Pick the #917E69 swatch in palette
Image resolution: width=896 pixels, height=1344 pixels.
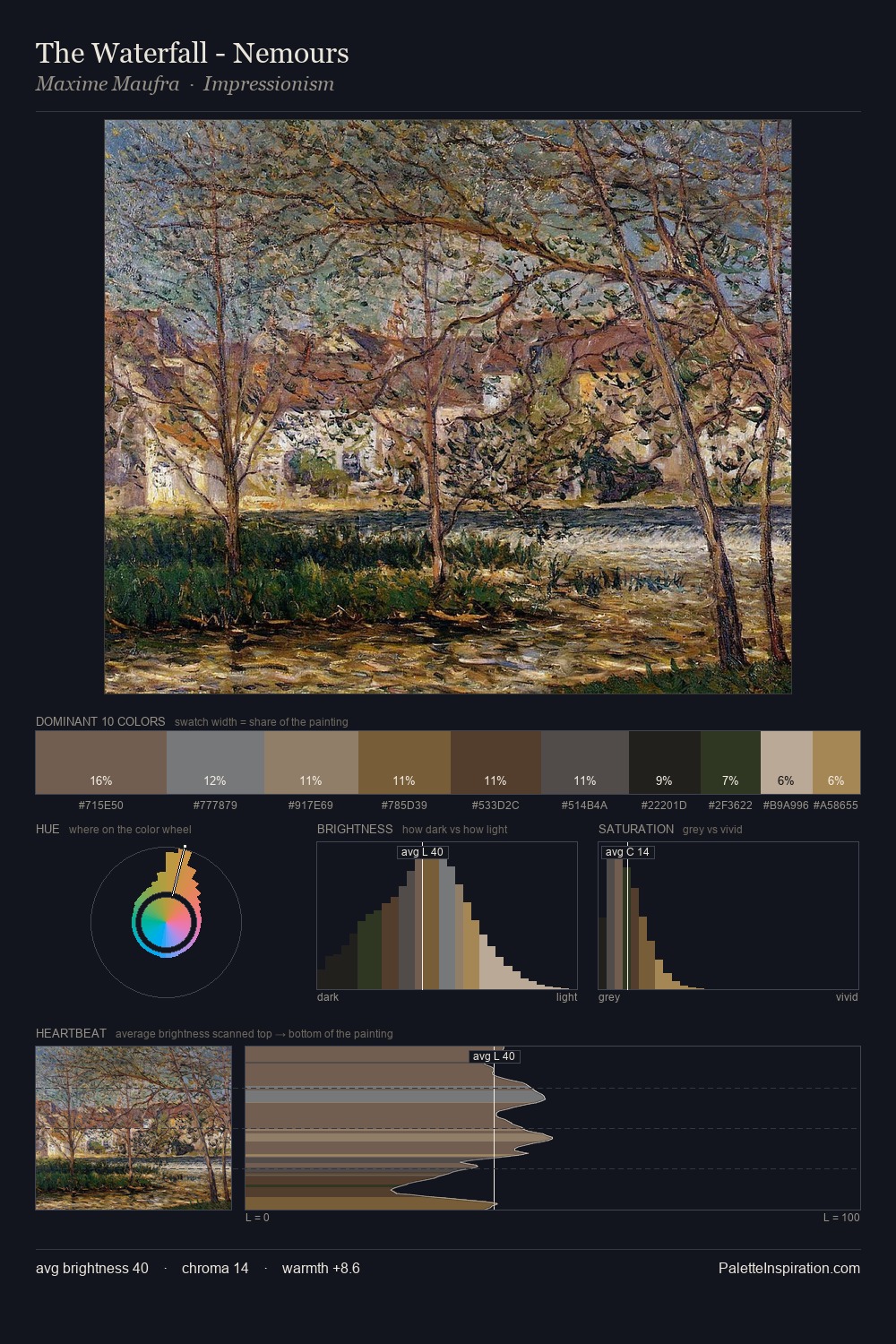pyautogui.click(x=311, y=762)
